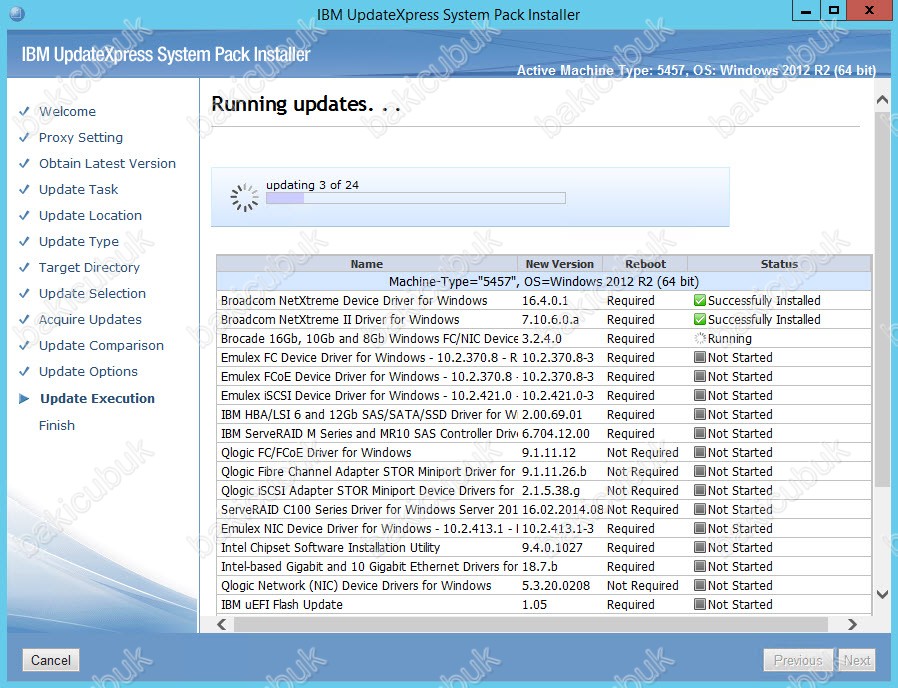Click the vertical scrollbar up arrow
The height and width of the screenshot is (688, 898).
pos(882,100)
